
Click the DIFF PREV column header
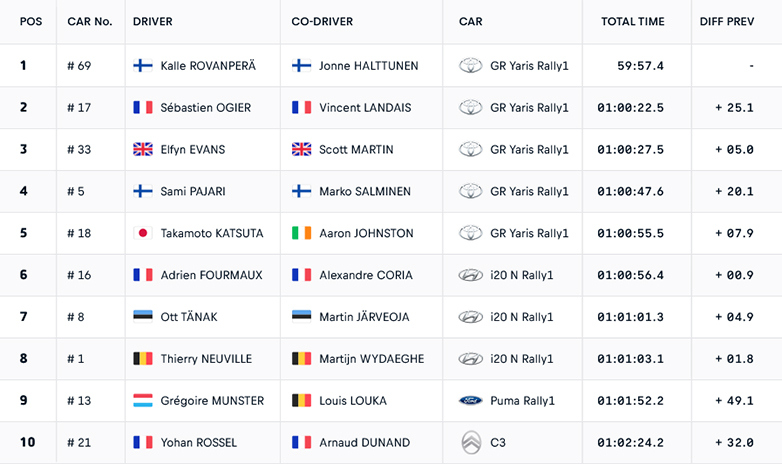[729, 21]
